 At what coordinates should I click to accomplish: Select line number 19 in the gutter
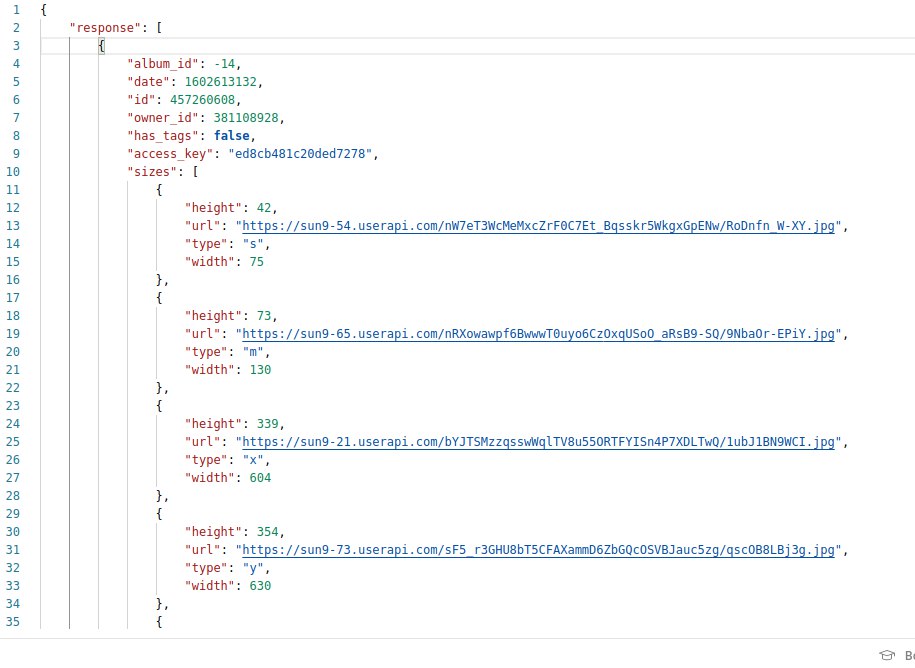click(13, 334)
